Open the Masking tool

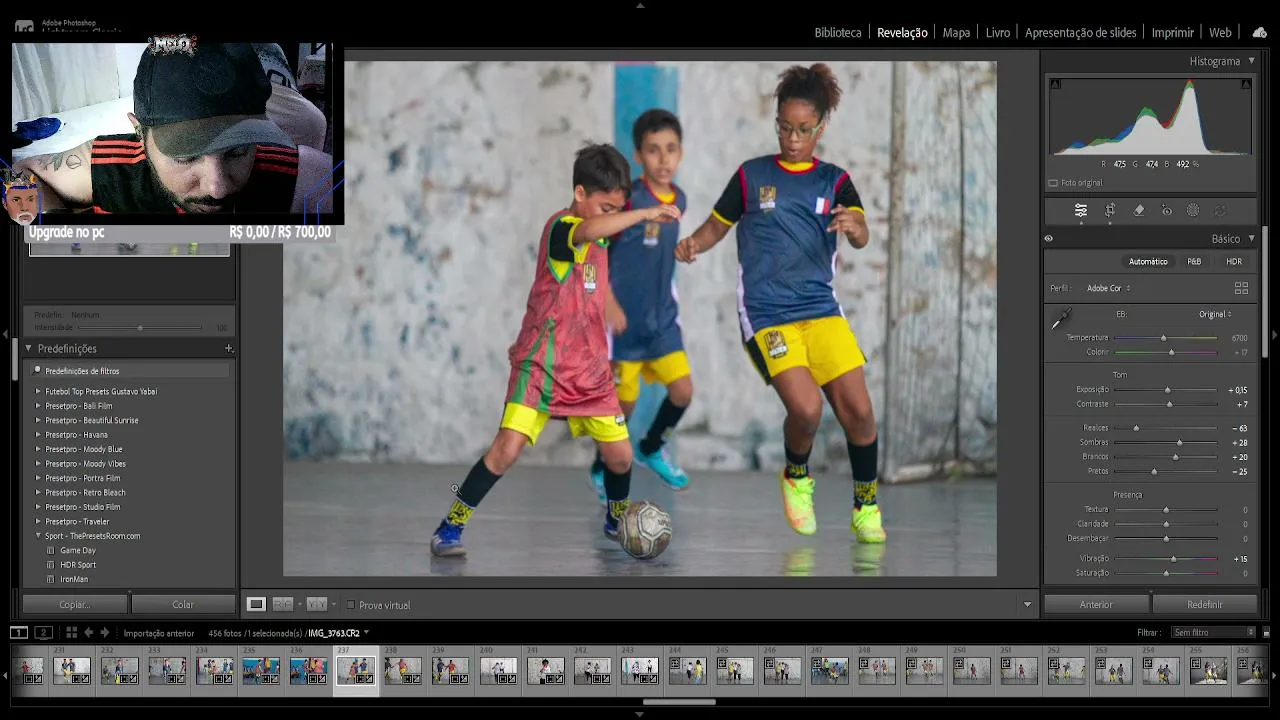(x=1193, y=210)
